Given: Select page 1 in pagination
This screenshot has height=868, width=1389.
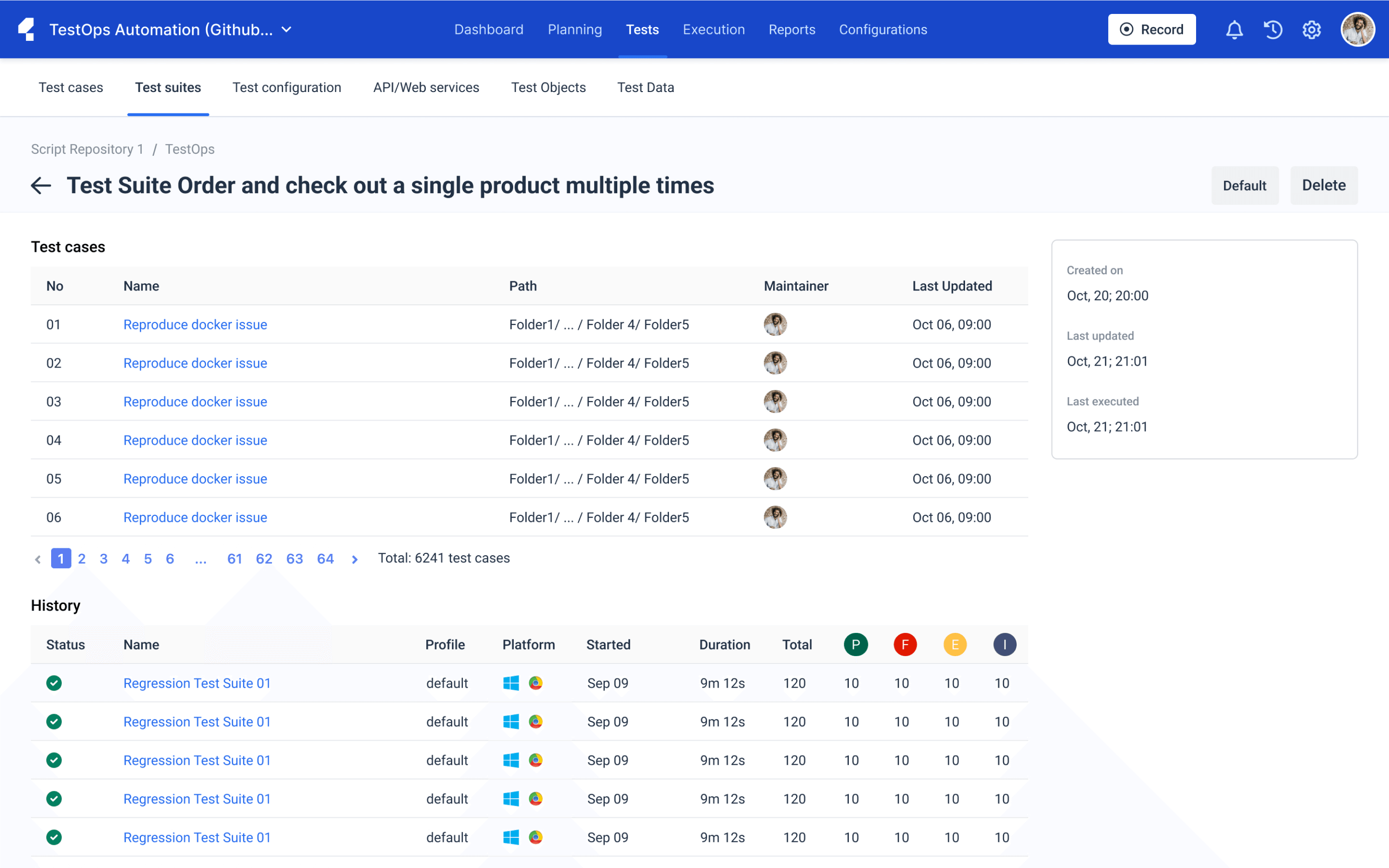Looking at the screenshot, I should coord(61,558).
